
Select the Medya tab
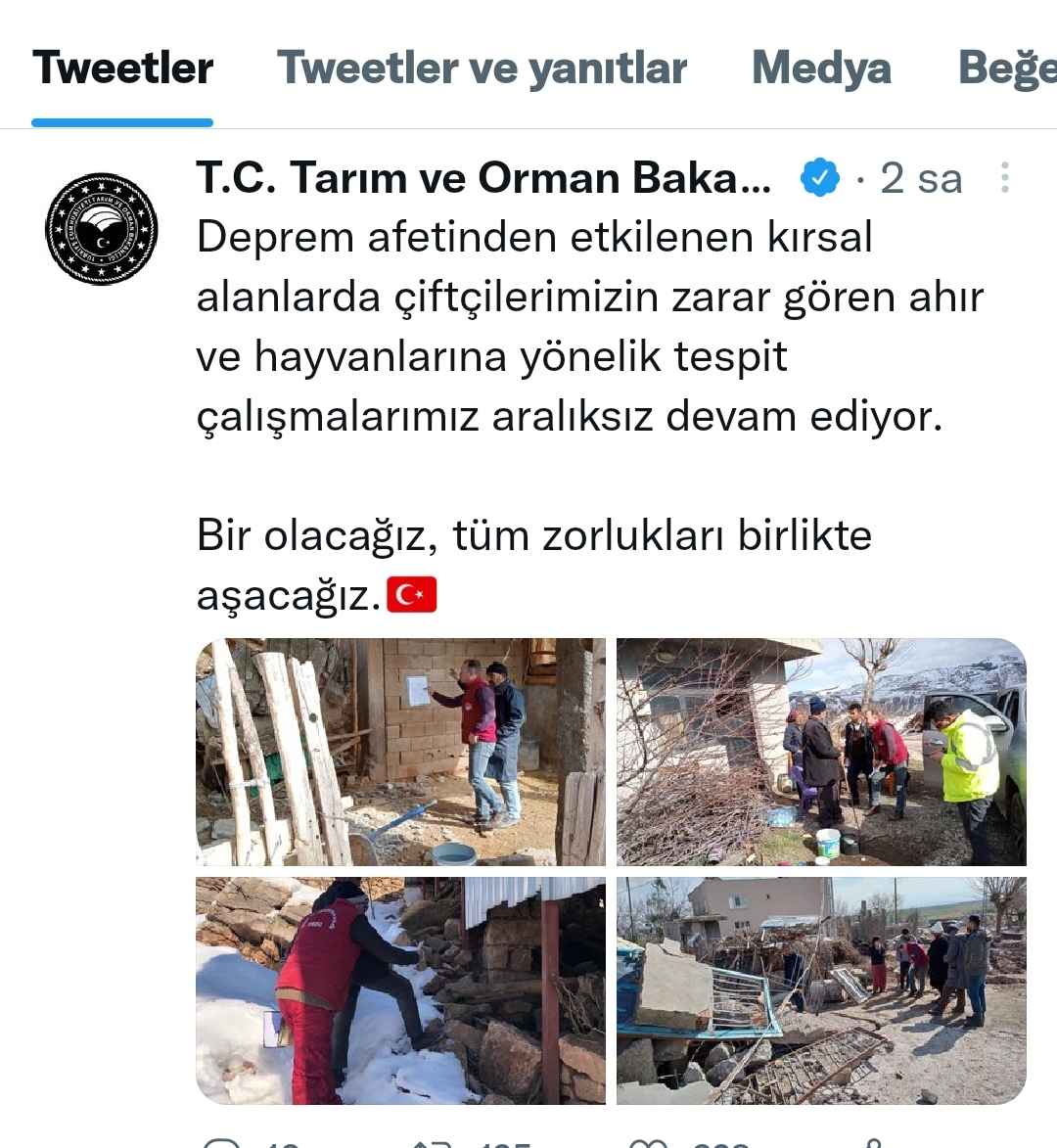click(x=821, y=69)
